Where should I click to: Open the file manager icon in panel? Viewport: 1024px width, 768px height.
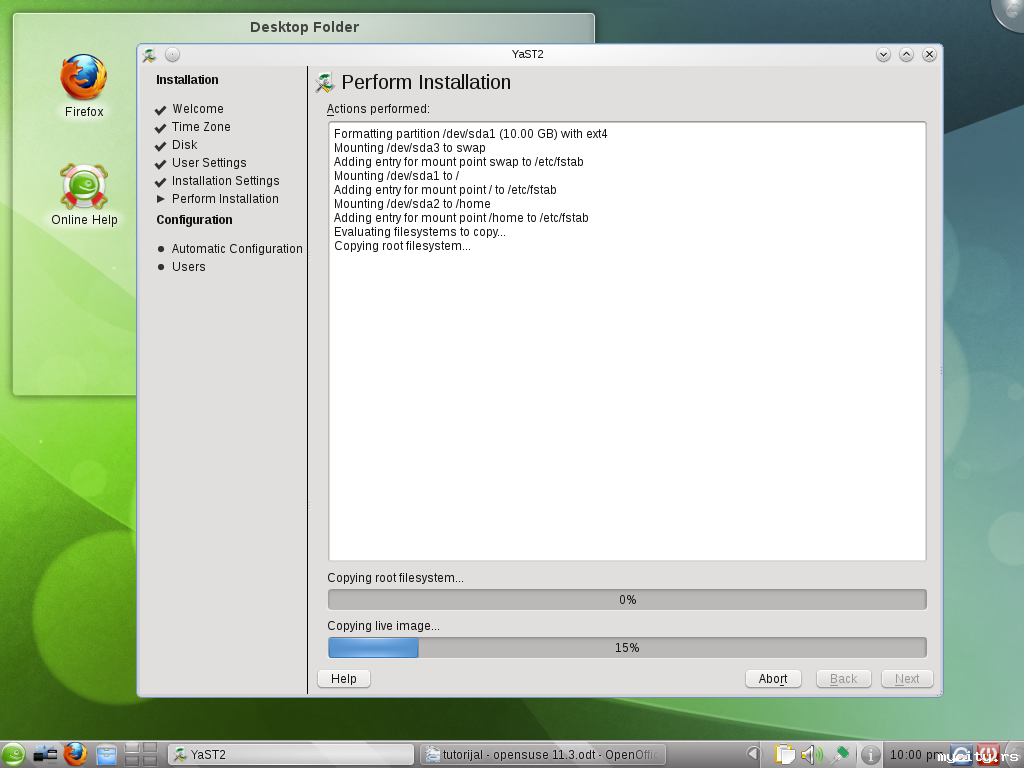click(x=107, y=754)
